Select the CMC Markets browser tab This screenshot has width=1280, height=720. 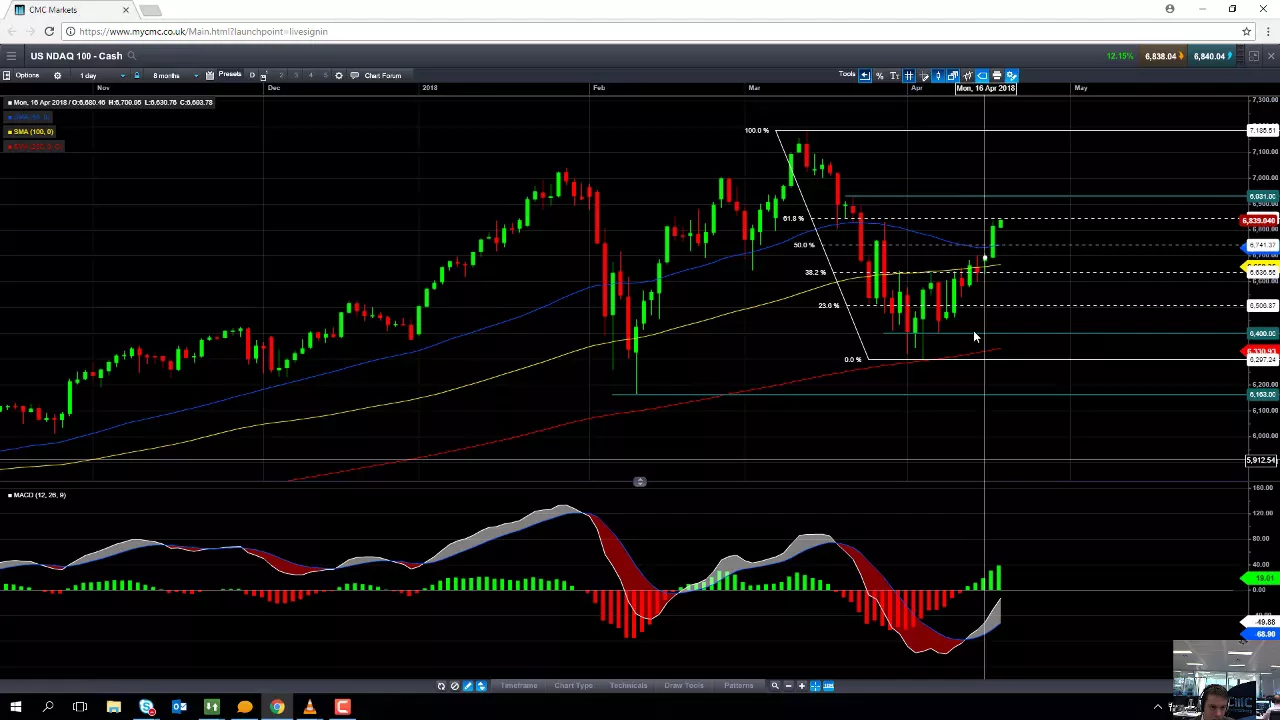tap(70, 10)
